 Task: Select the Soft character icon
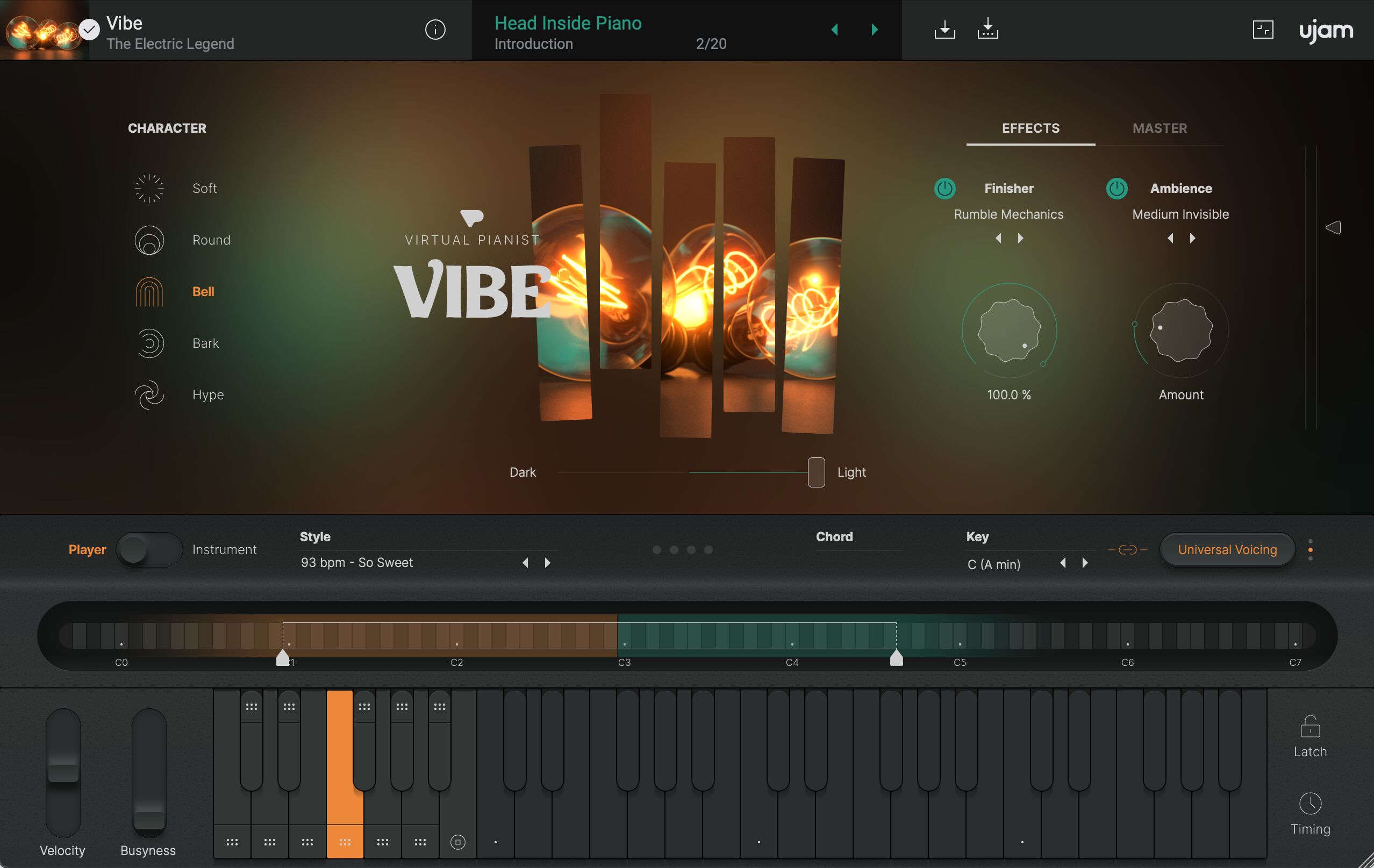(149, 188)
